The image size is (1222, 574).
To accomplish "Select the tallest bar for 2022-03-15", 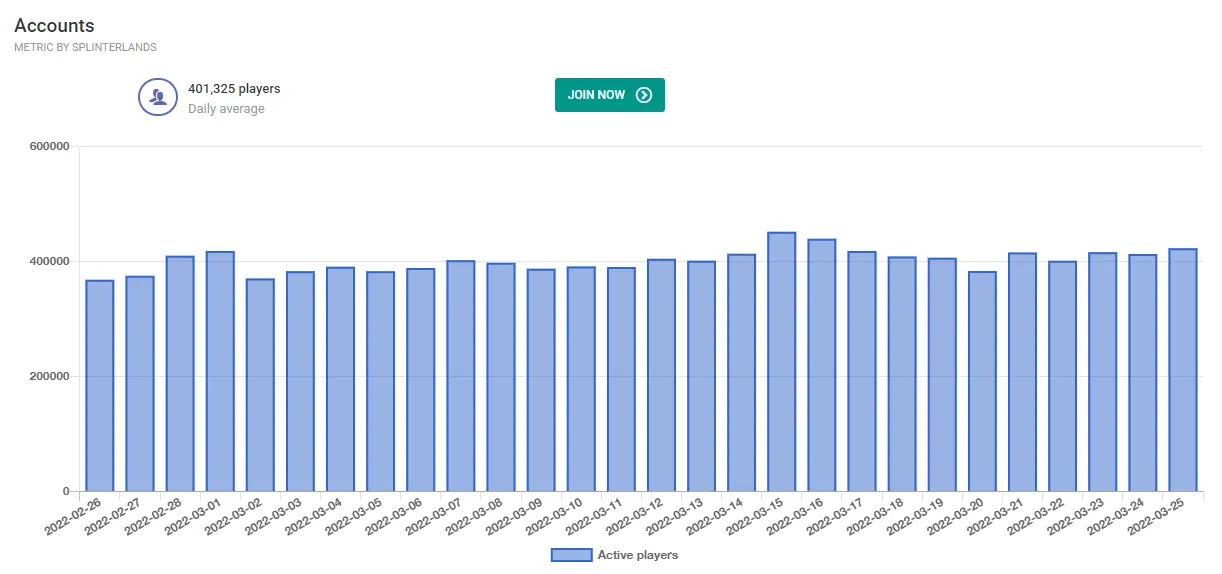I will coord(781,362).
